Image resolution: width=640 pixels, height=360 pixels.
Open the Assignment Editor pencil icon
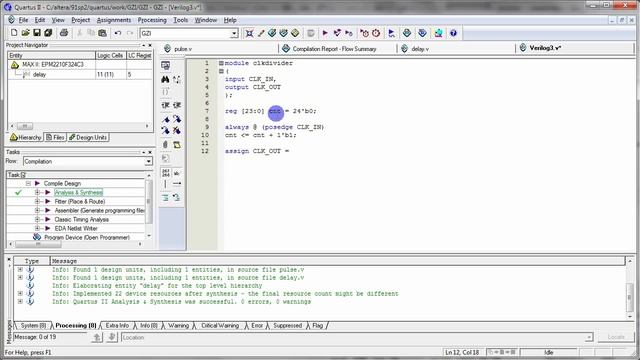coord(261,33)
